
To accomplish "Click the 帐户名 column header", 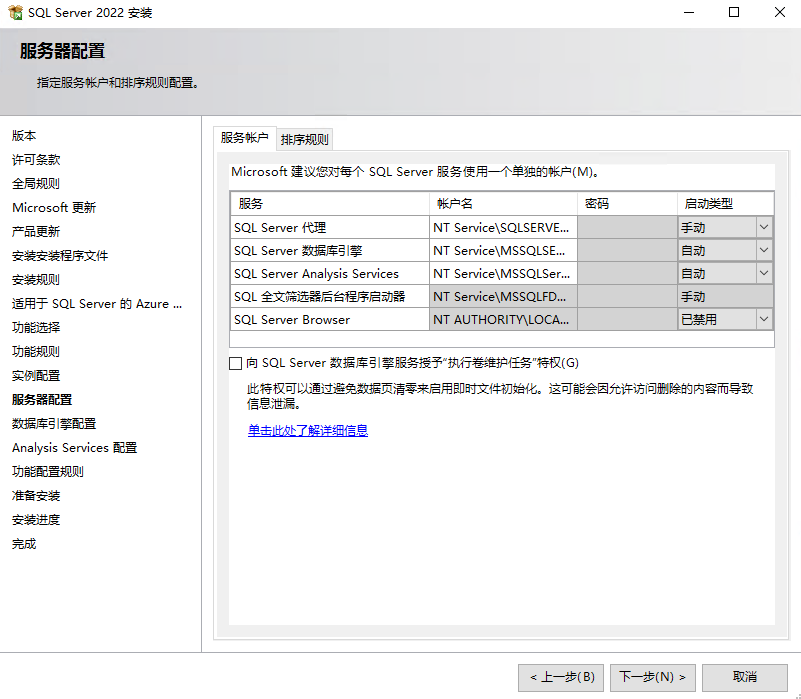I will click(503, 204).
